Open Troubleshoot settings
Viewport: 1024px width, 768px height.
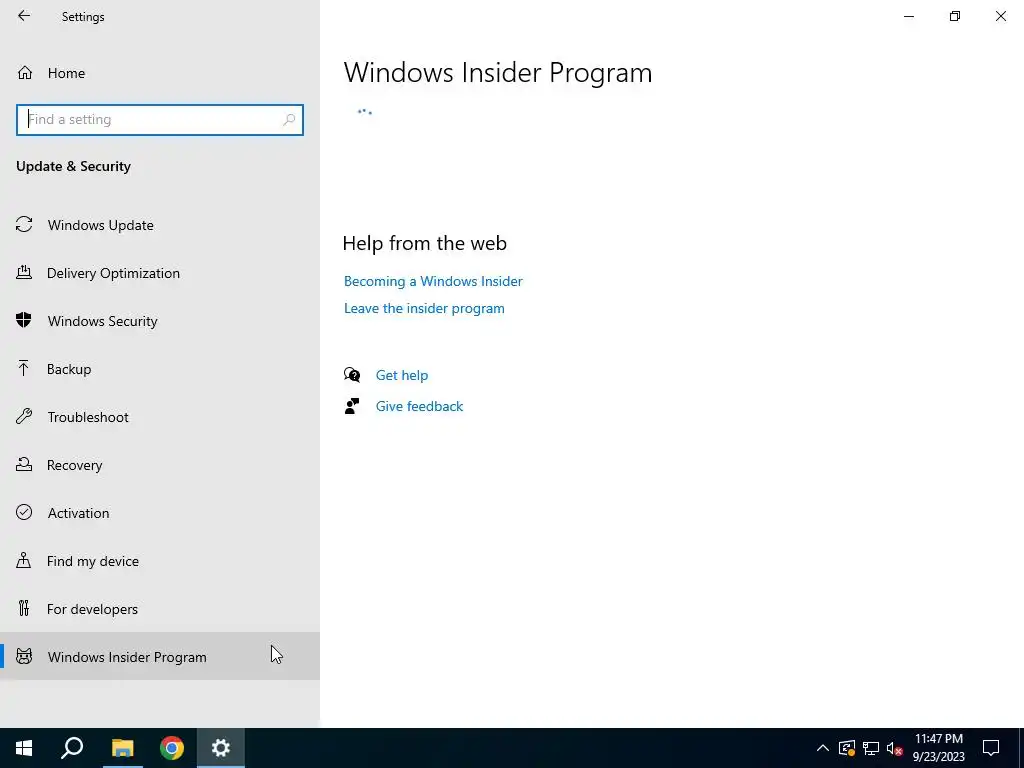160,417
